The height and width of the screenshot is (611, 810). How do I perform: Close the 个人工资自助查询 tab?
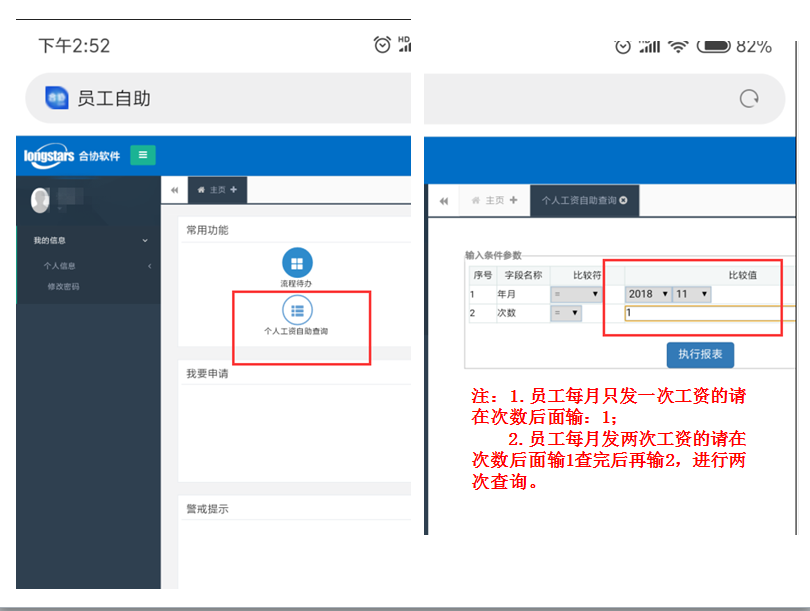coord(624,200)
